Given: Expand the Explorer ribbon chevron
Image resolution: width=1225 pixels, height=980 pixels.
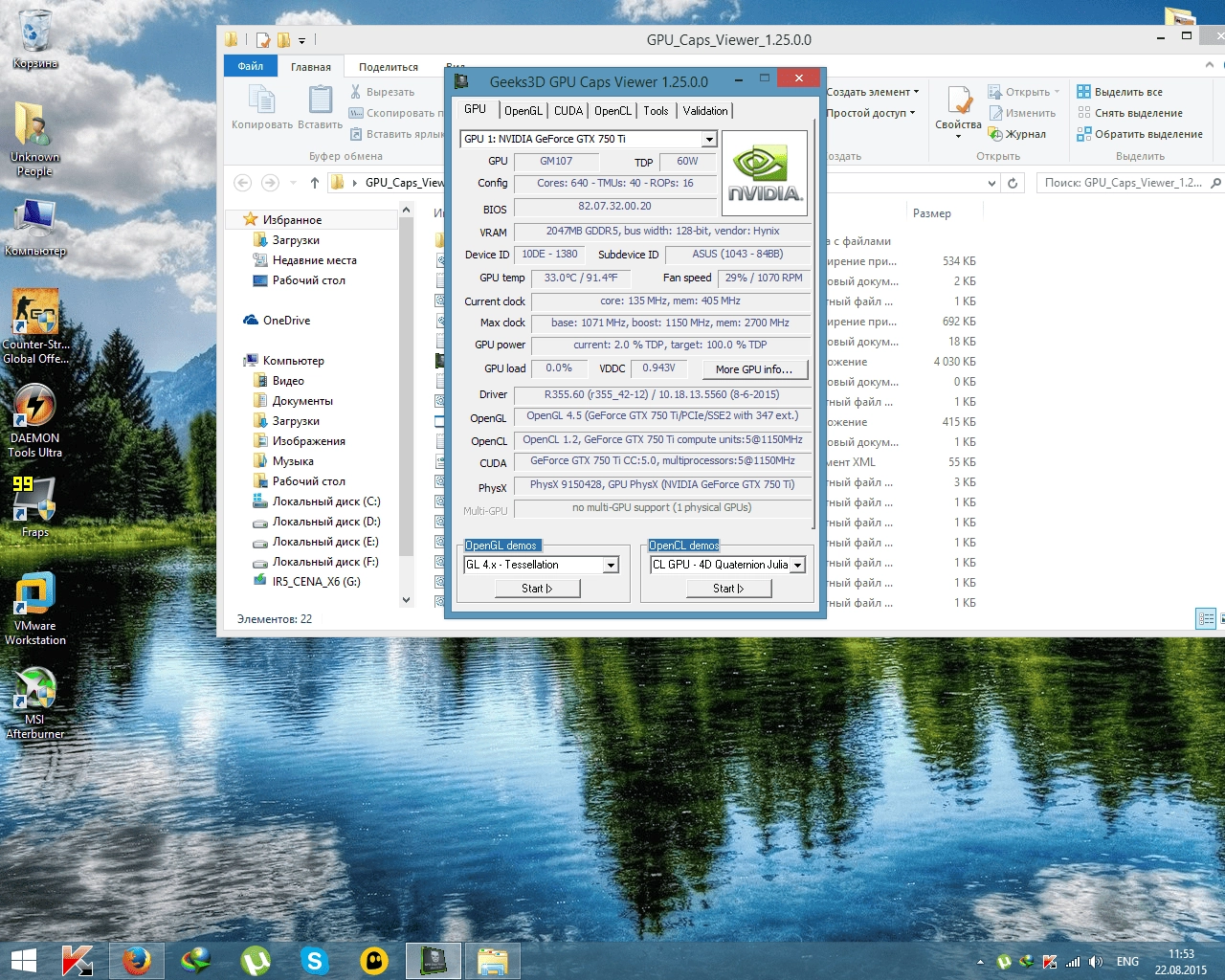Looking at the screenshot, I should pos(1210,65).
